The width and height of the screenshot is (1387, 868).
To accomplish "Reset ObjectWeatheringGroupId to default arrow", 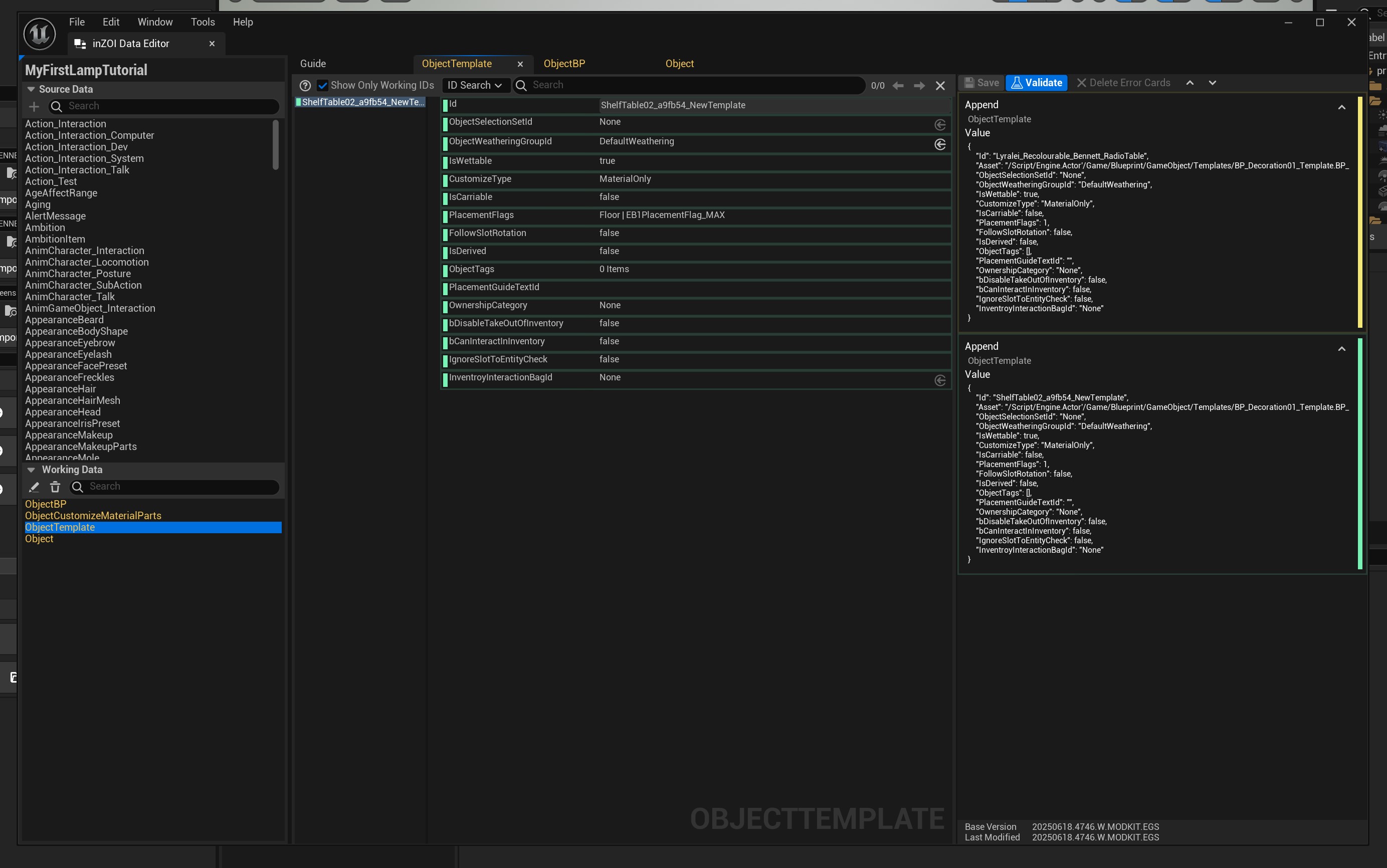I will [x=940, y=144].
